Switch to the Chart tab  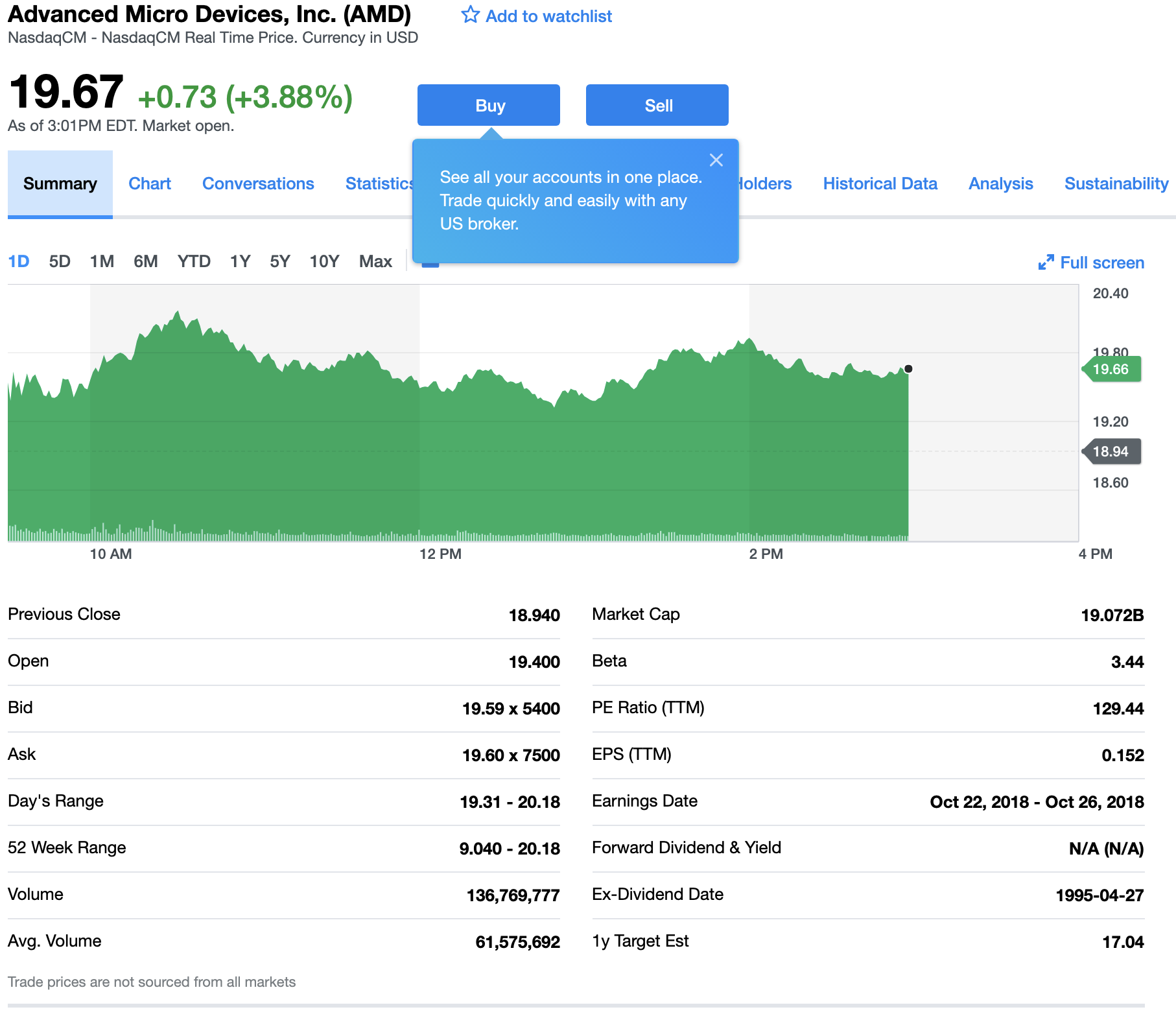150,184
